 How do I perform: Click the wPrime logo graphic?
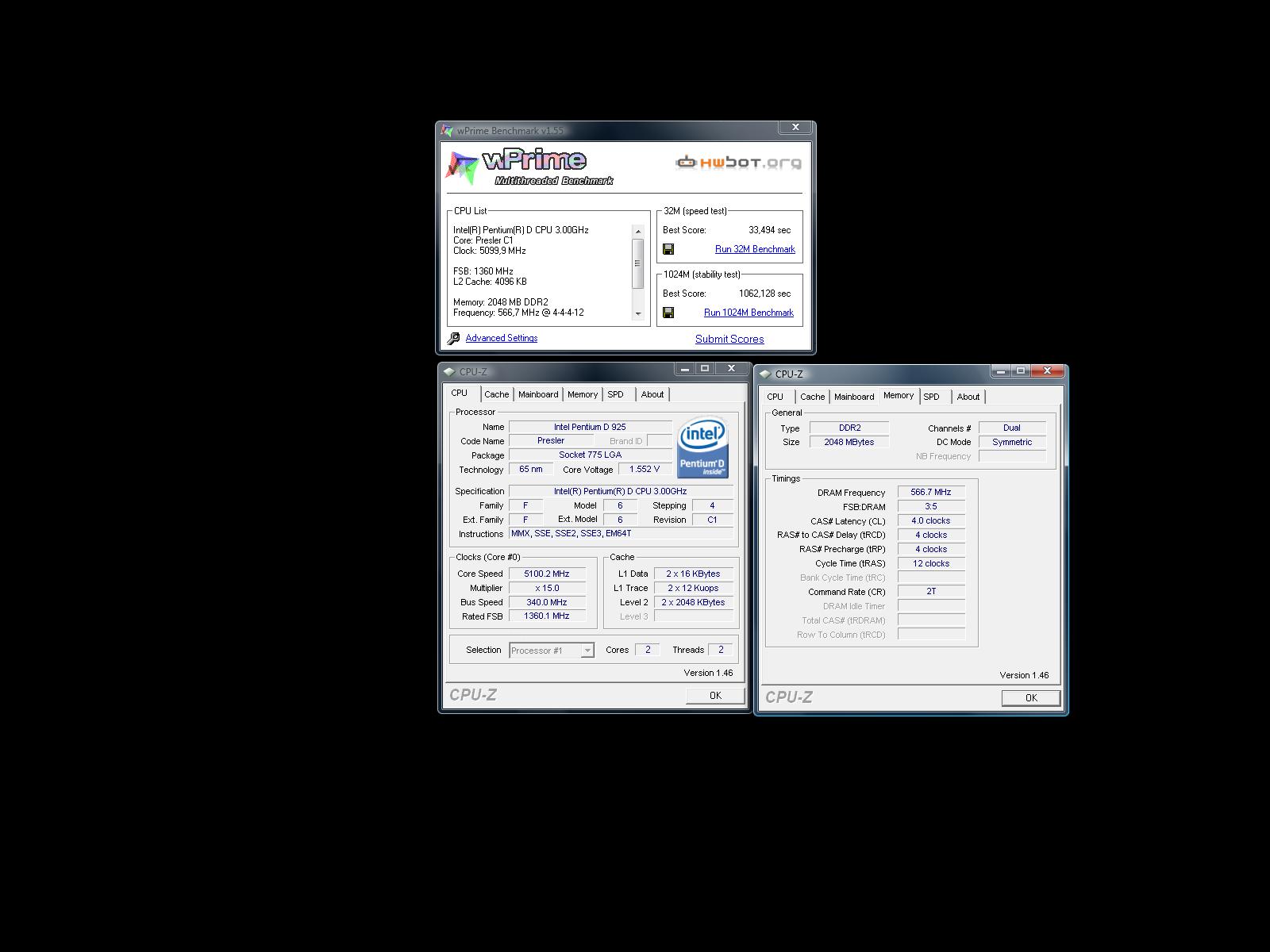point(529,167)
